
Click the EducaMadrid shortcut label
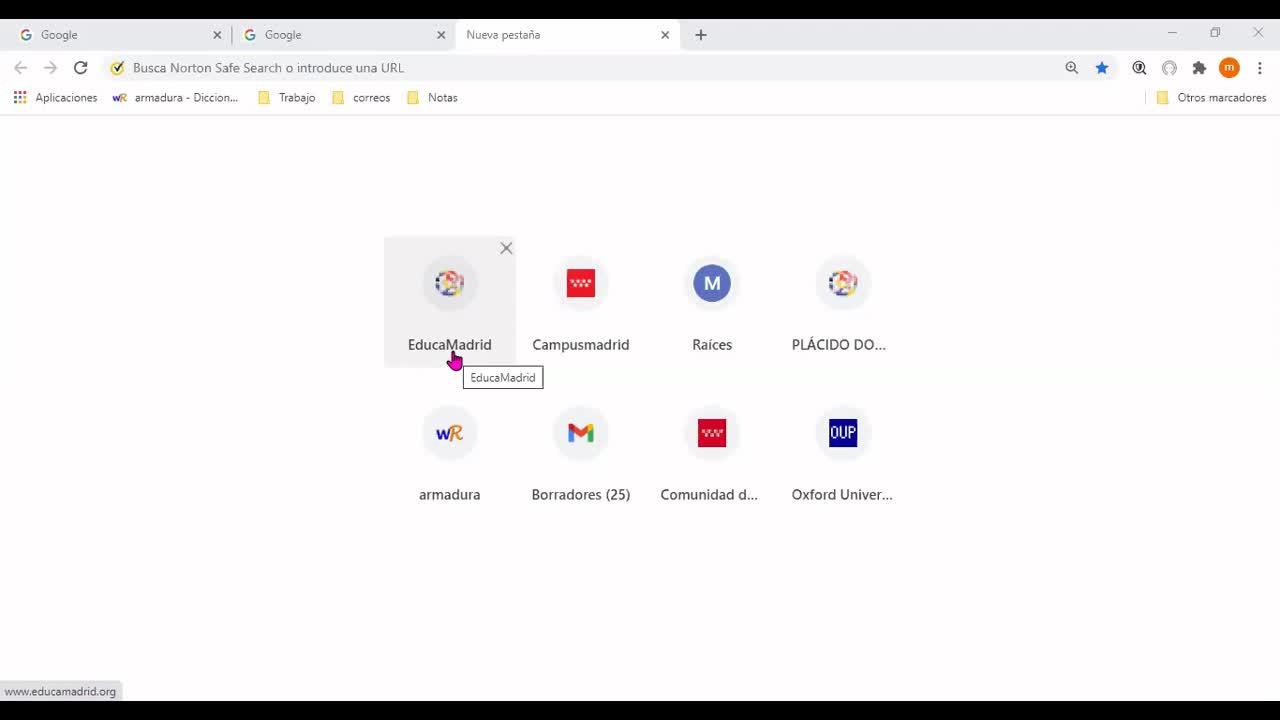click(450, 345)
